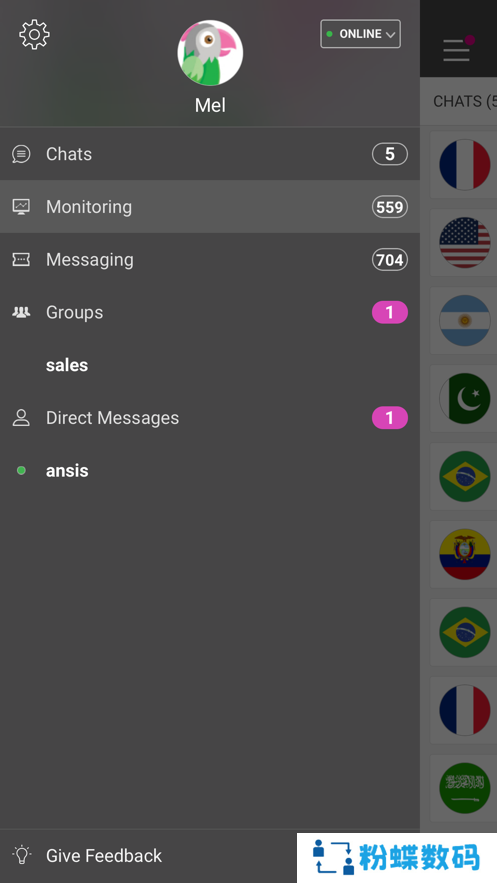The width and height of the screenshot is (497, 883).
Task: Select the Monitoring menu item
Action: pyautogui.click(x=210, y=207)
